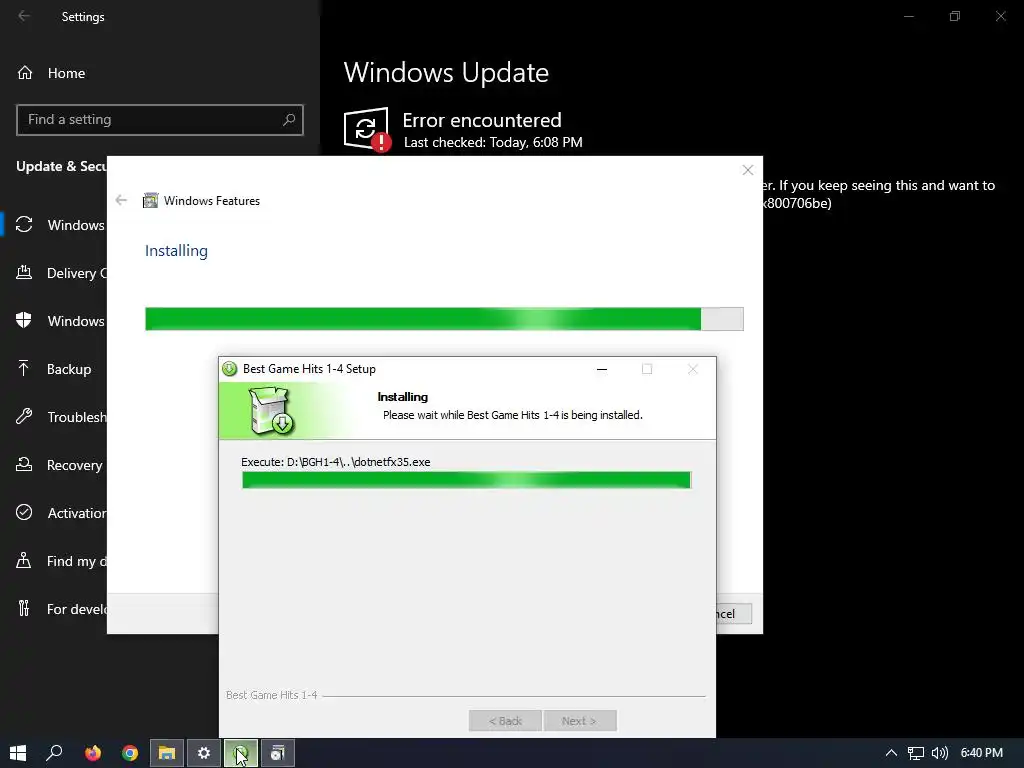Open File Explorer from the taskbar

[167, 753]
